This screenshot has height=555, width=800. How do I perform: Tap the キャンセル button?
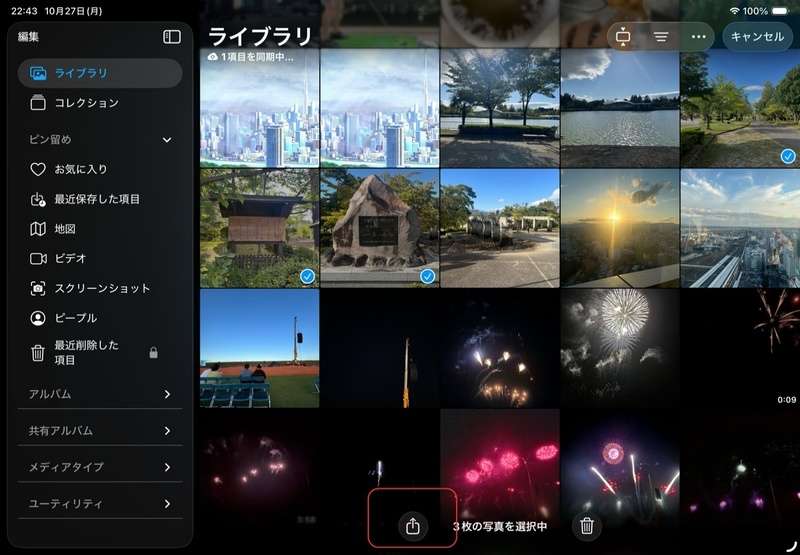click(x=757, y=37)
